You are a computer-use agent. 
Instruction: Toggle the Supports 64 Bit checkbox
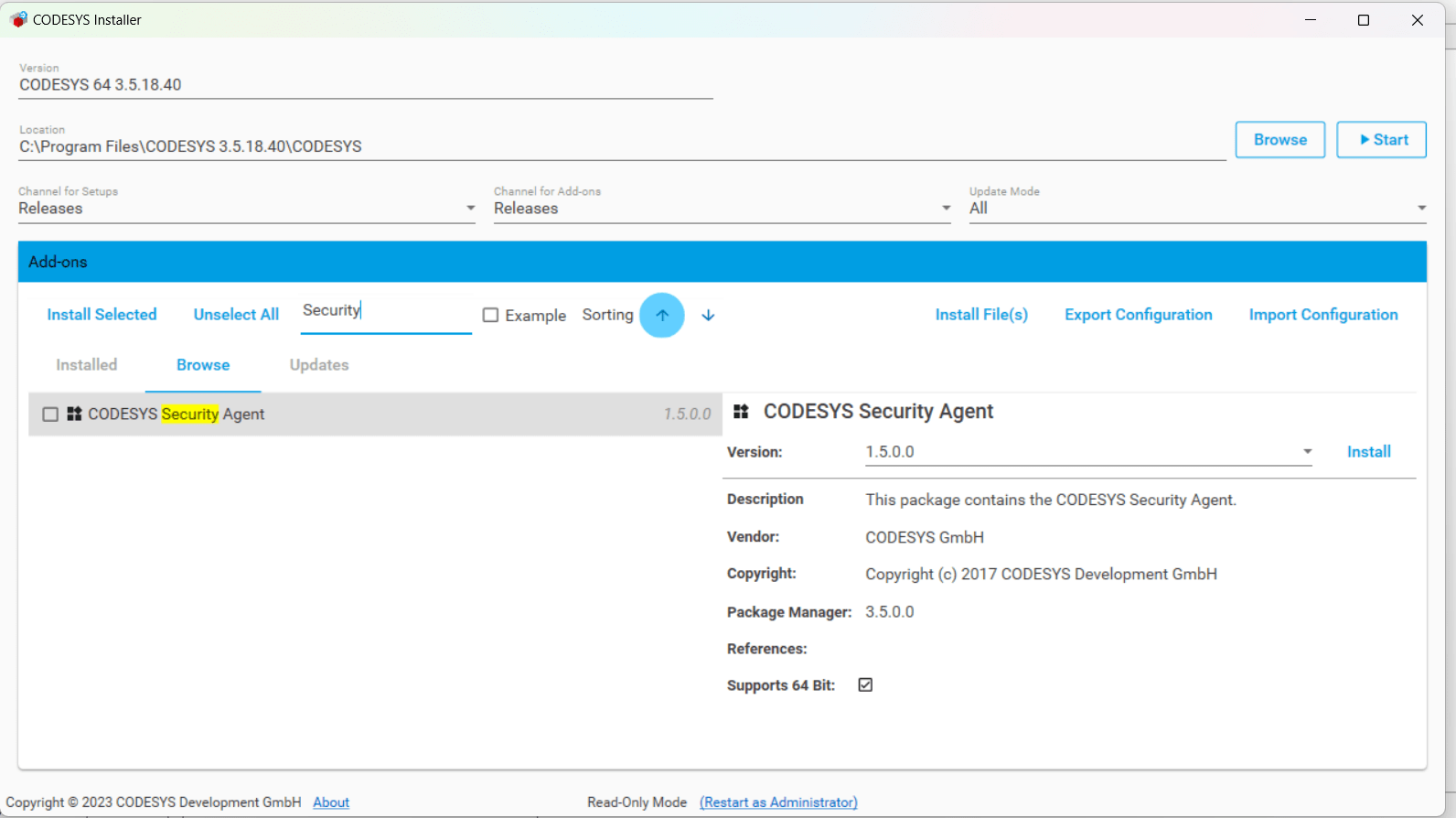[865, 684]
